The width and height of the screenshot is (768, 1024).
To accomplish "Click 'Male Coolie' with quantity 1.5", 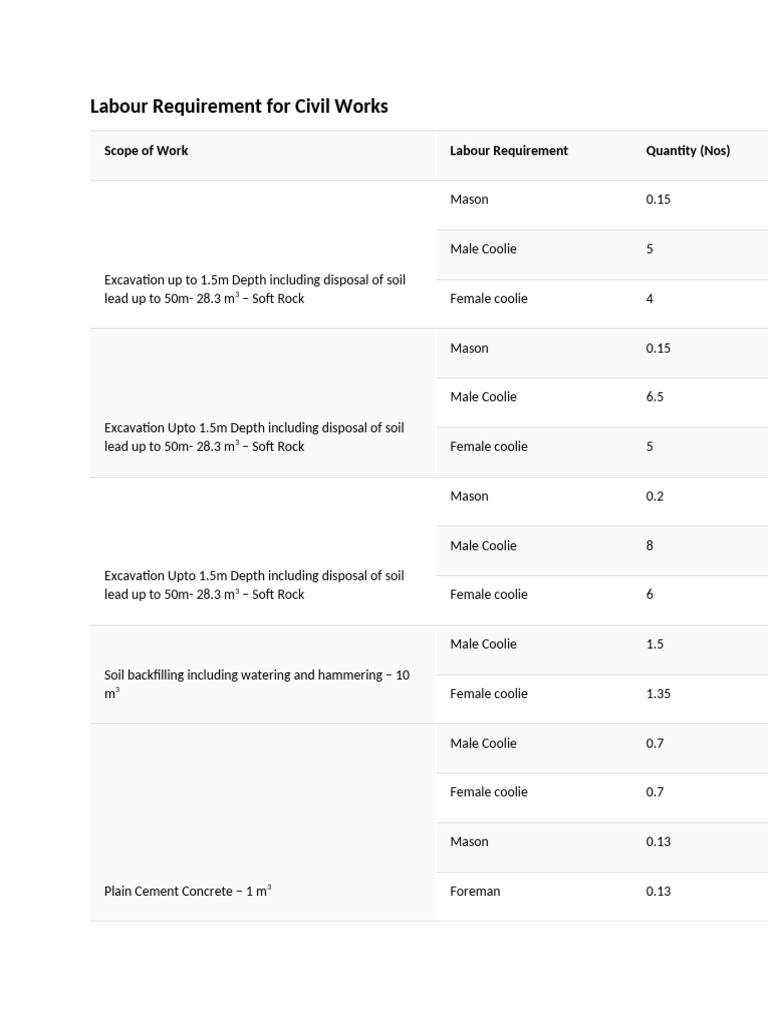I will tap(483, 644).
